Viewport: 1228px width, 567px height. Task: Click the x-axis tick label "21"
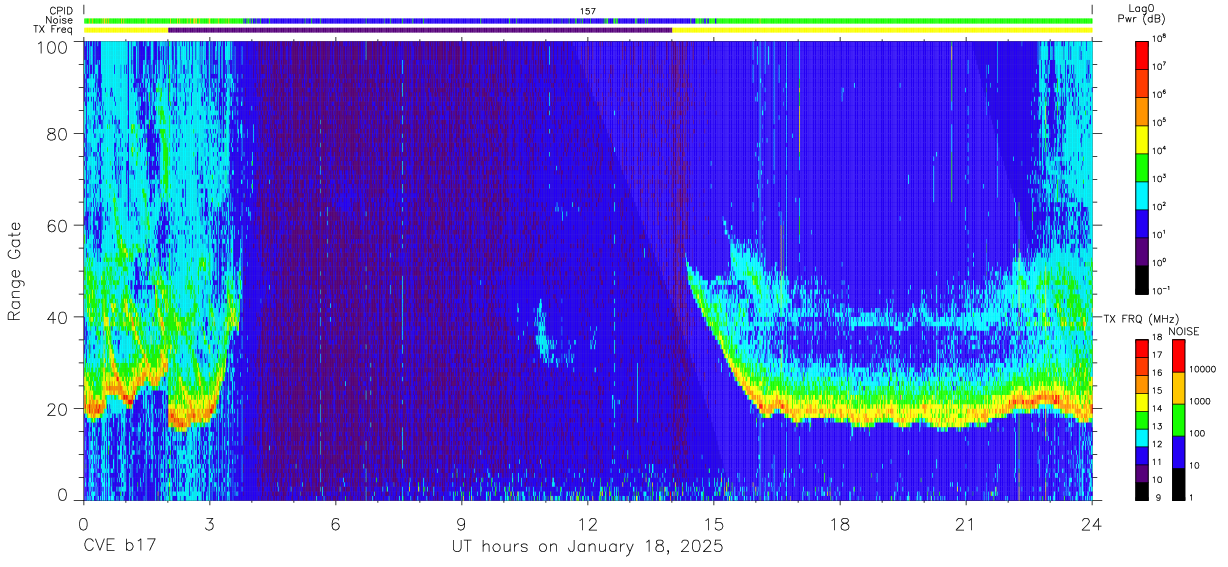pos(966,524)
